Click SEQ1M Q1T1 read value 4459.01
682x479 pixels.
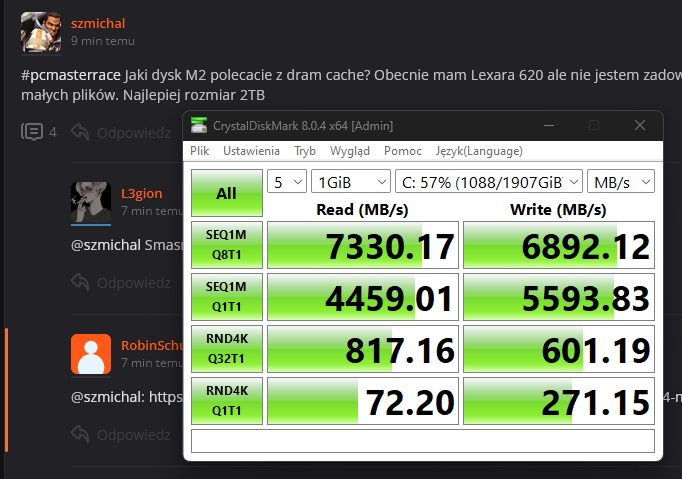[x=363, y=297]
